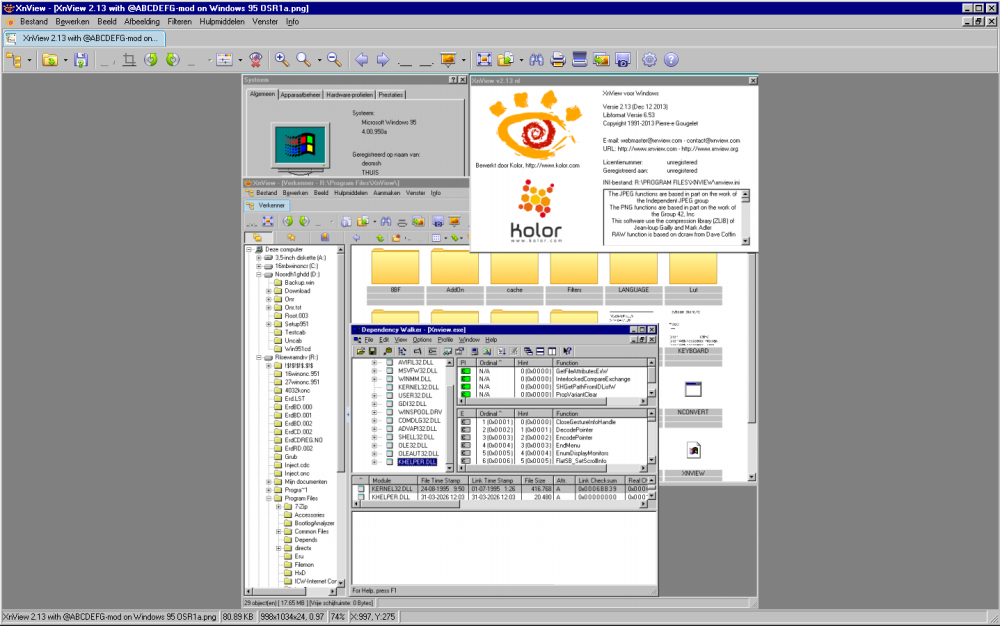Select the Crop tool in the toolbar
The height and width of the screenshot is (626, 1000).
point(129,60)
